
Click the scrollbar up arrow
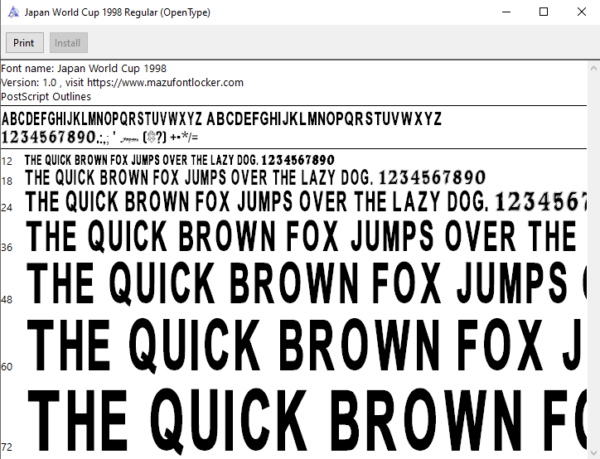593,68
